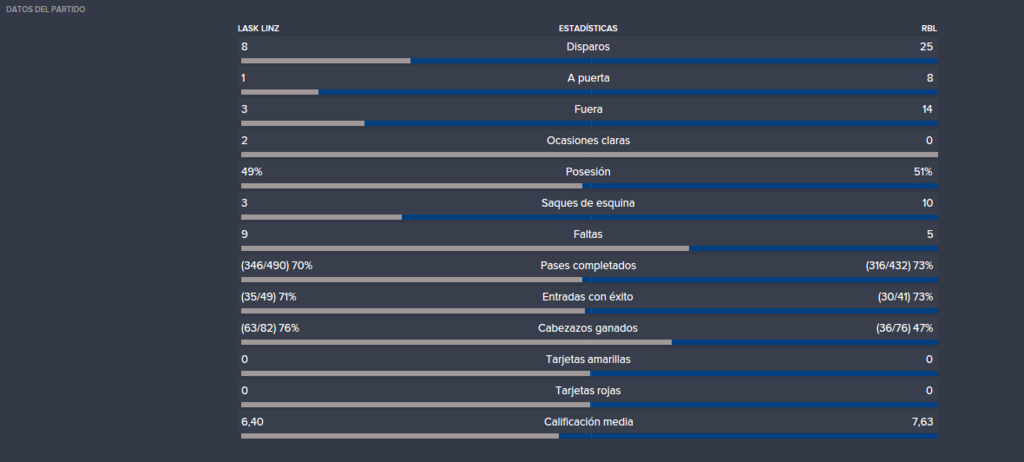Click the Saques de esquina bar
1024x462 pixels.
point(589,217)
